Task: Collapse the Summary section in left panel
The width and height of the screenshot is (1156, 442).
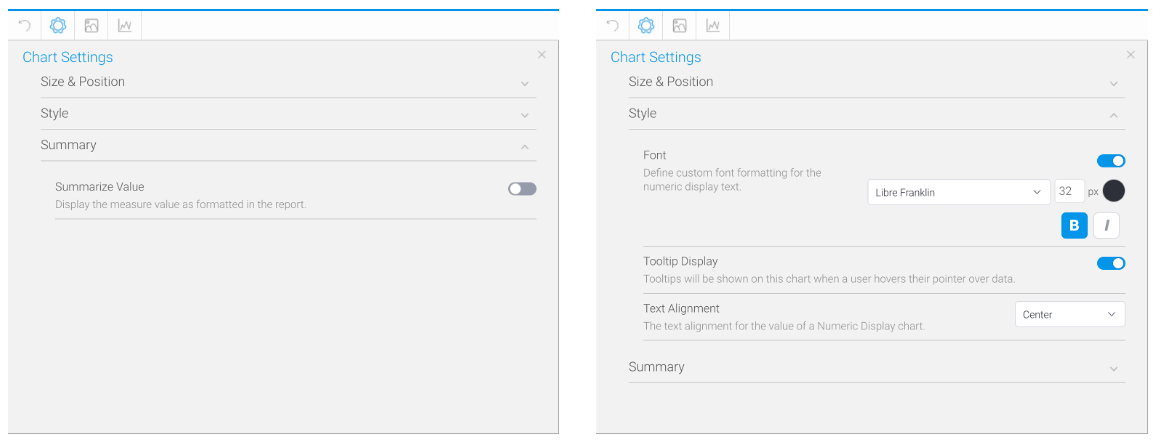Action: [288, 146]
